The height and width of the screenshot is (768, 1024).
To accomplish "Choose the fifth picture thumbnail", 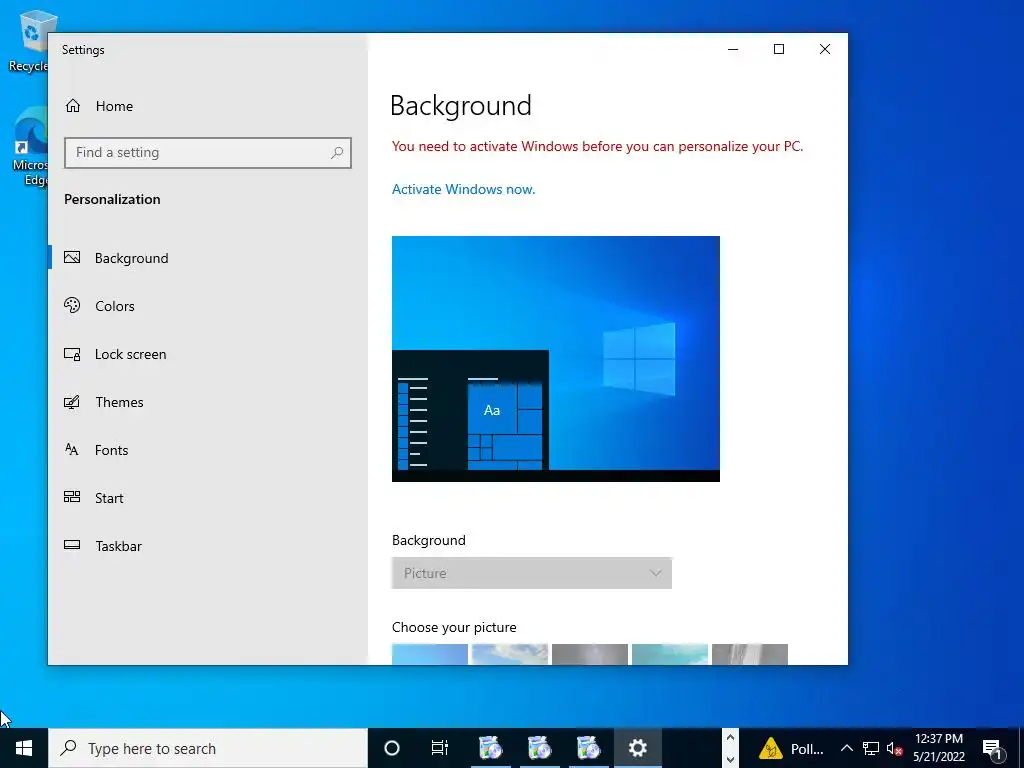I will 750,654.
